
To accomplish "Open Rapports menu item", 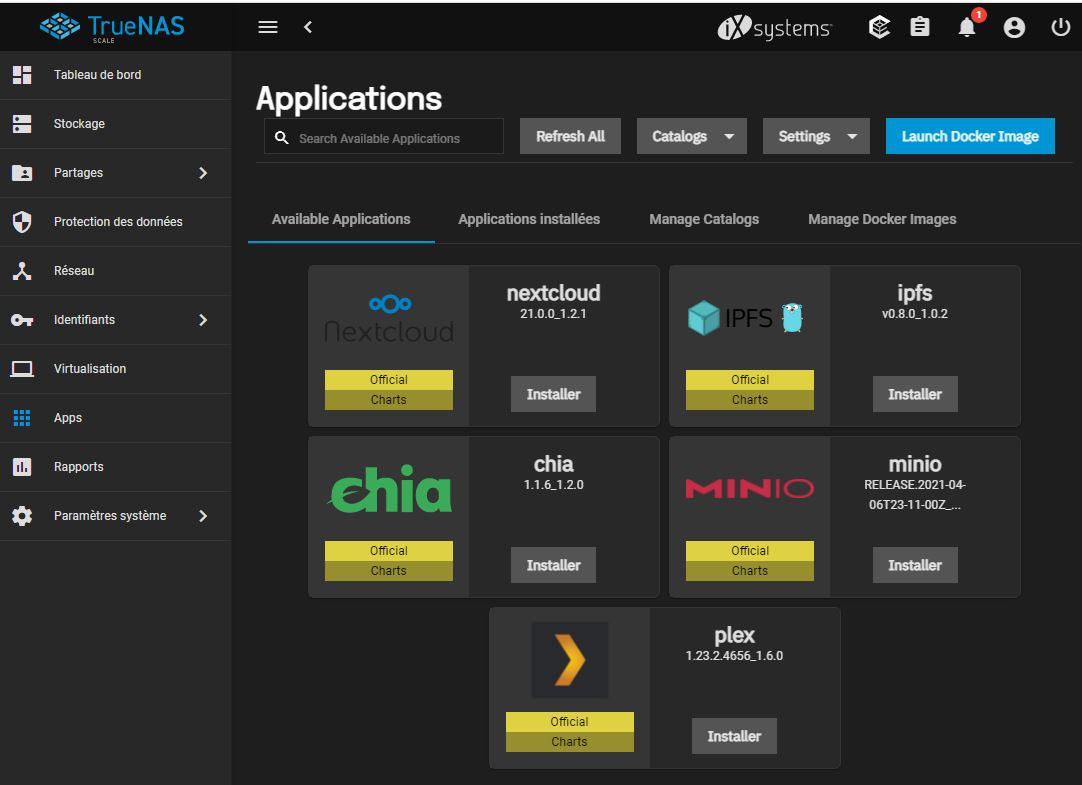I will 115,466.
